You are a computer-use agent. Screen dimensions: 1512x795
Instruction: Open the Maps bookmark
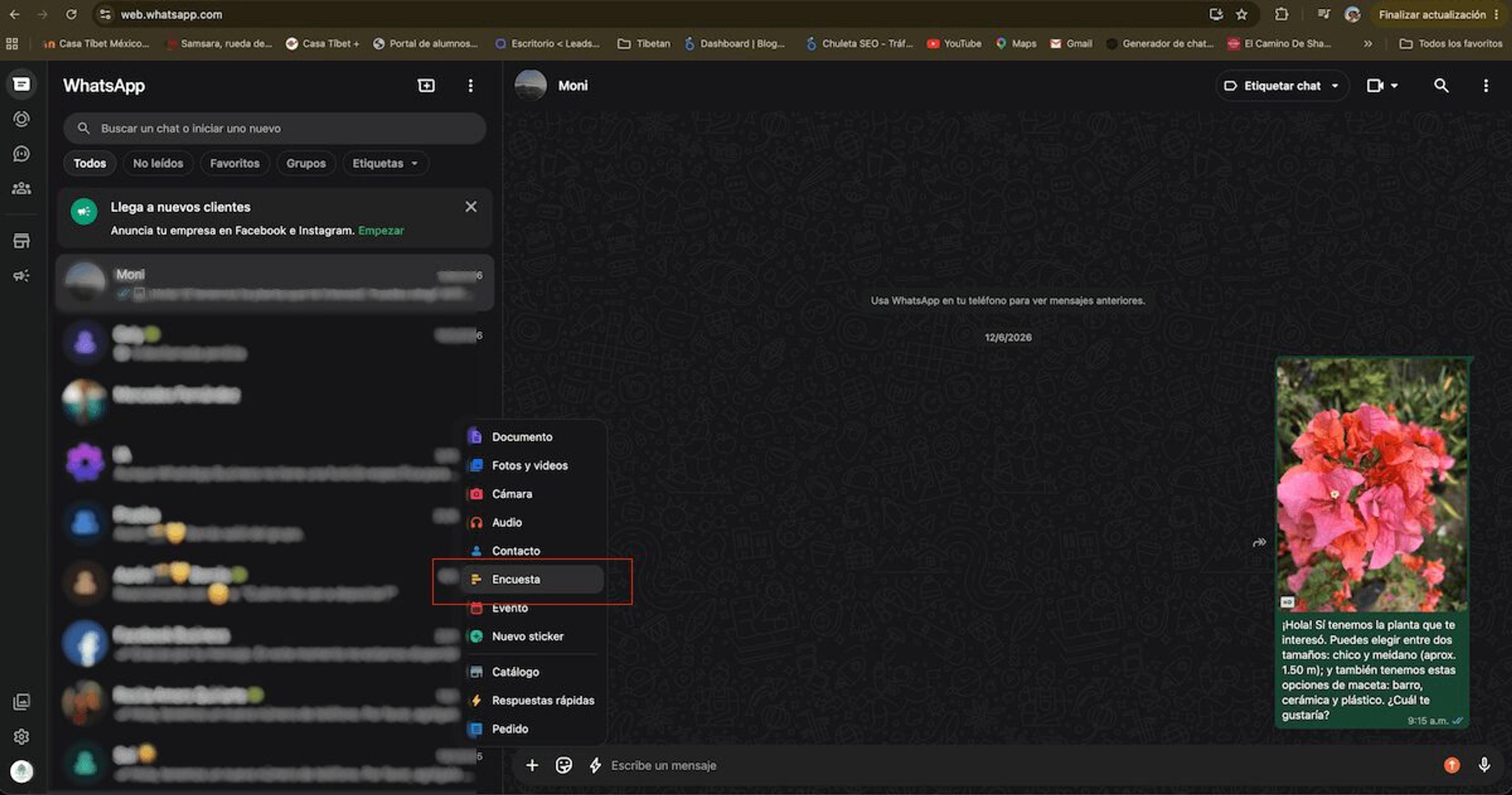tap(1016, 43)
